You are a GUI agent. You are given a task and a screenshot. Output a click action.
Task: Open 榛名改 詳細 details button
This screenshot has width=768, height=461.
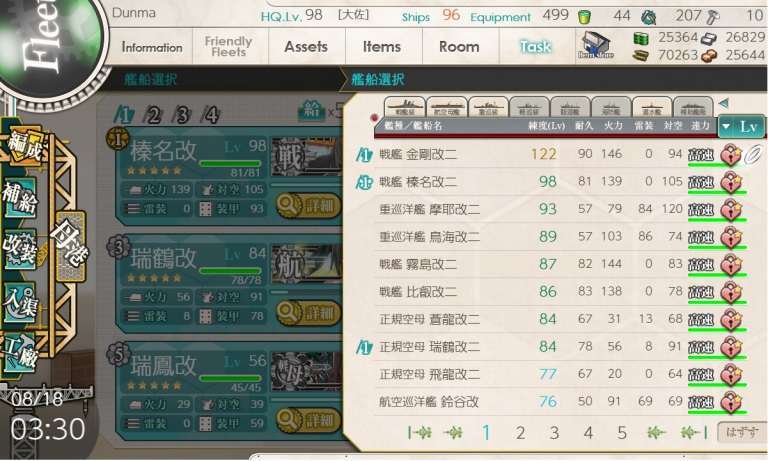coord(308,205)
